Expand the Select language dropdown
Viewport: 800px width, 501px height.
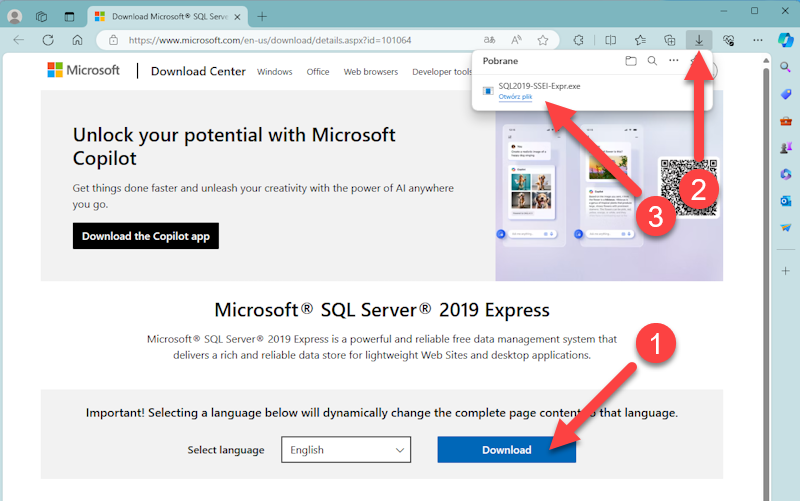[346, 450]
